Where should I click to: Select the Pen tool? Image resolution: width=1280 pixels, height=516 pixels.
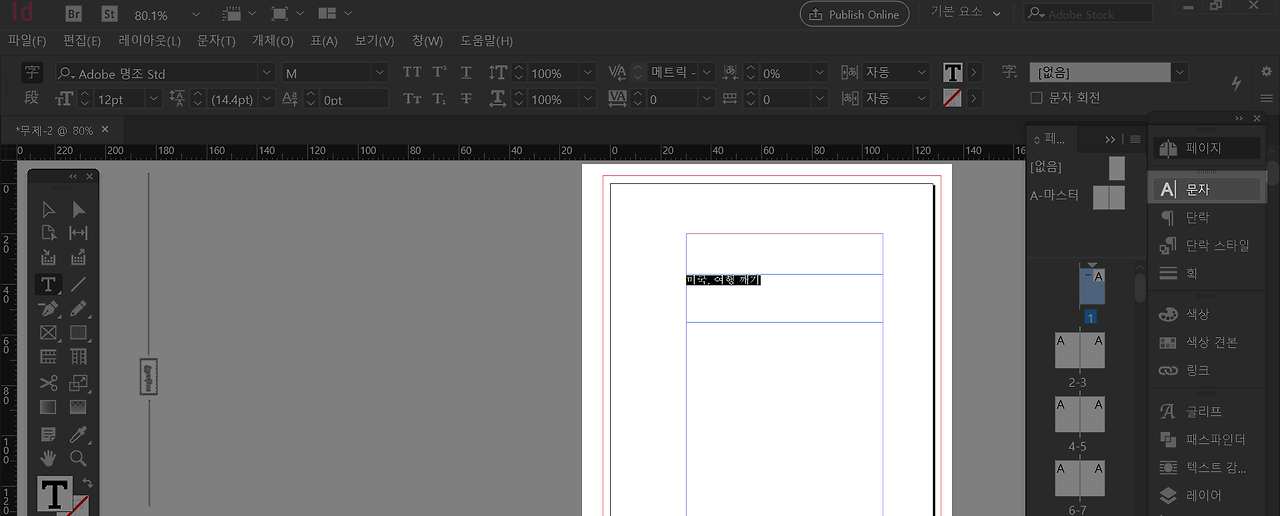48,309
